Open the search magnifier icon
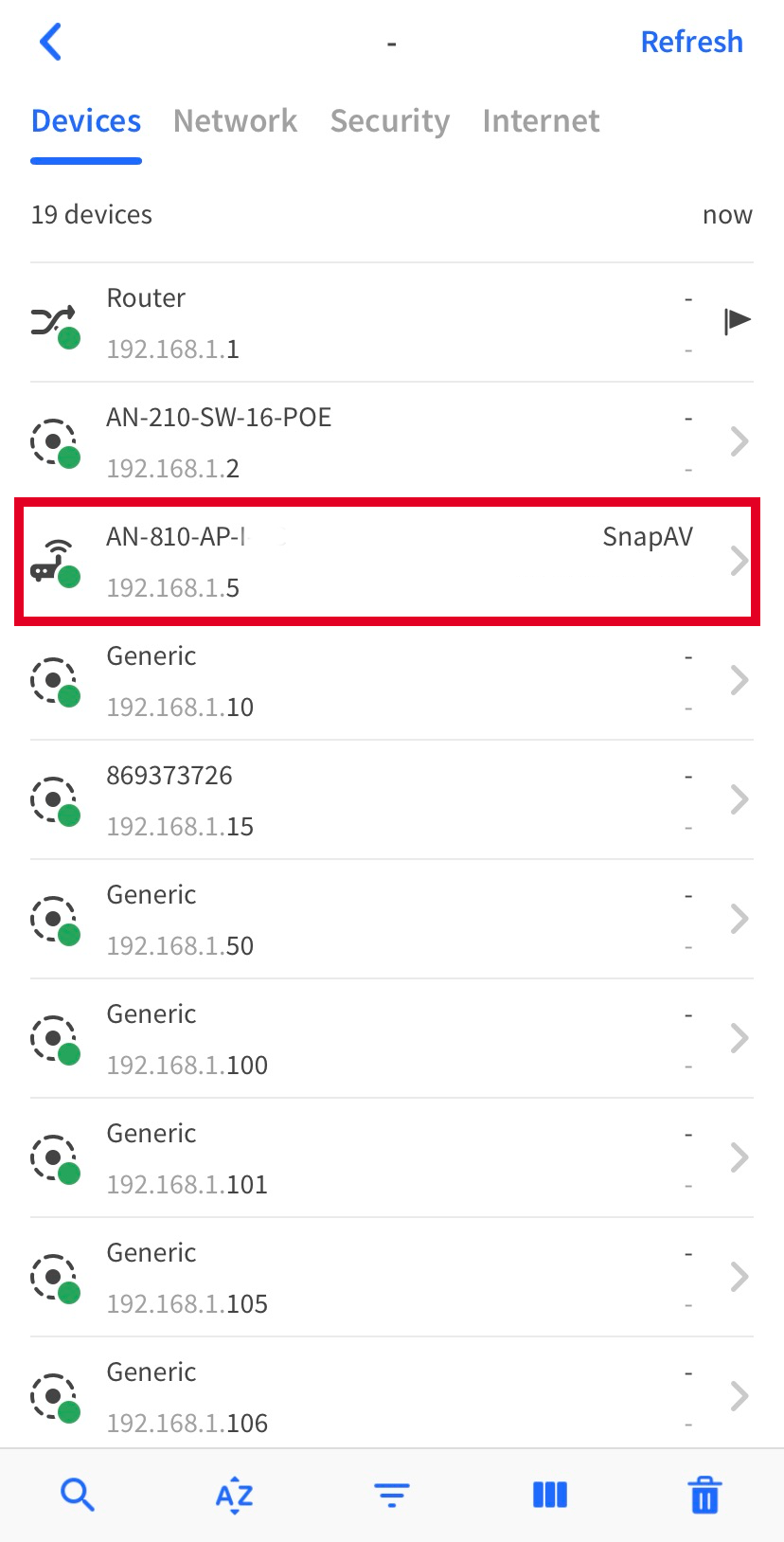Screen dimensions: 784x1542 (77, 1496)
